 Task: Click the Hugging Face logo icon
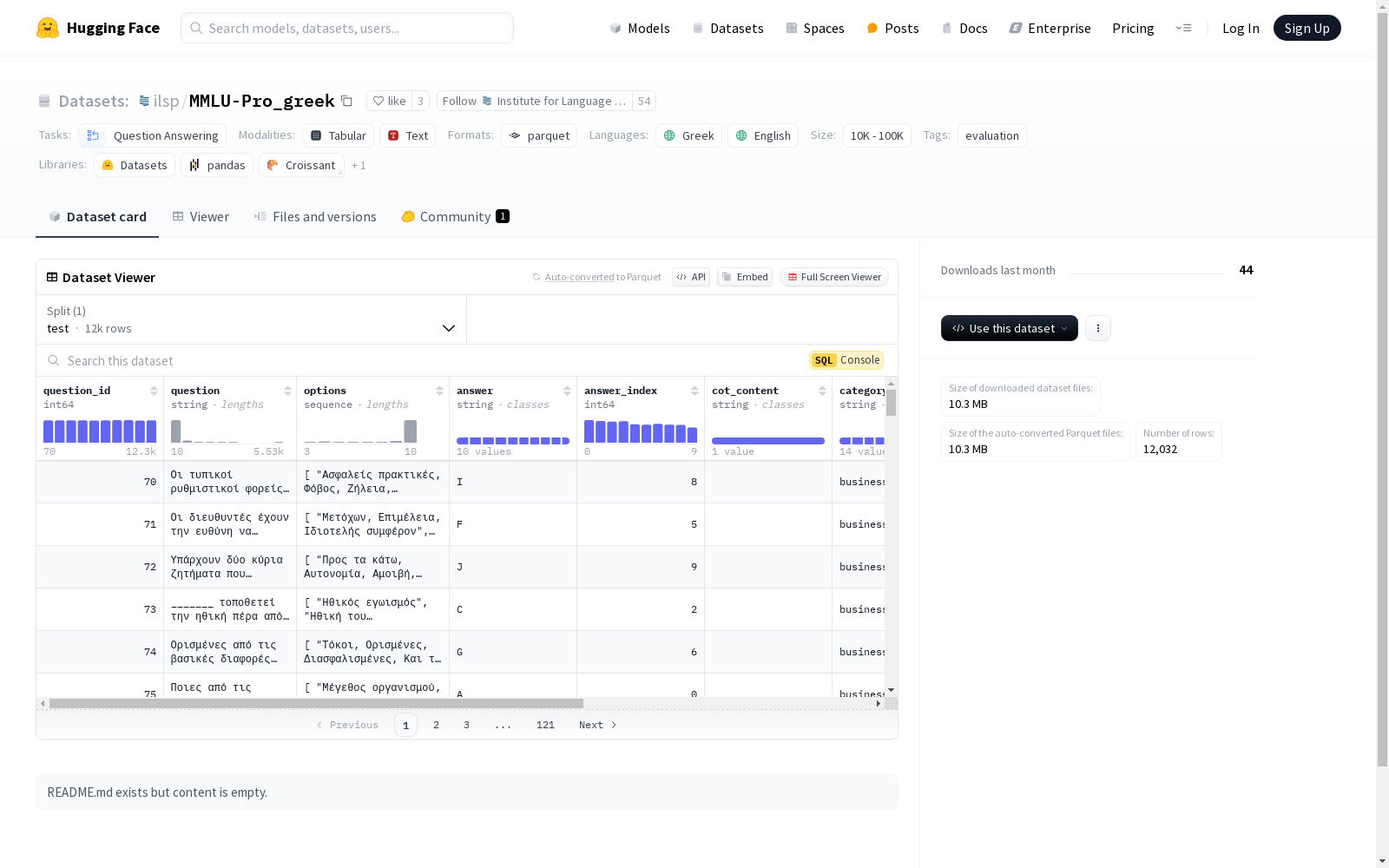click(48, 28)
